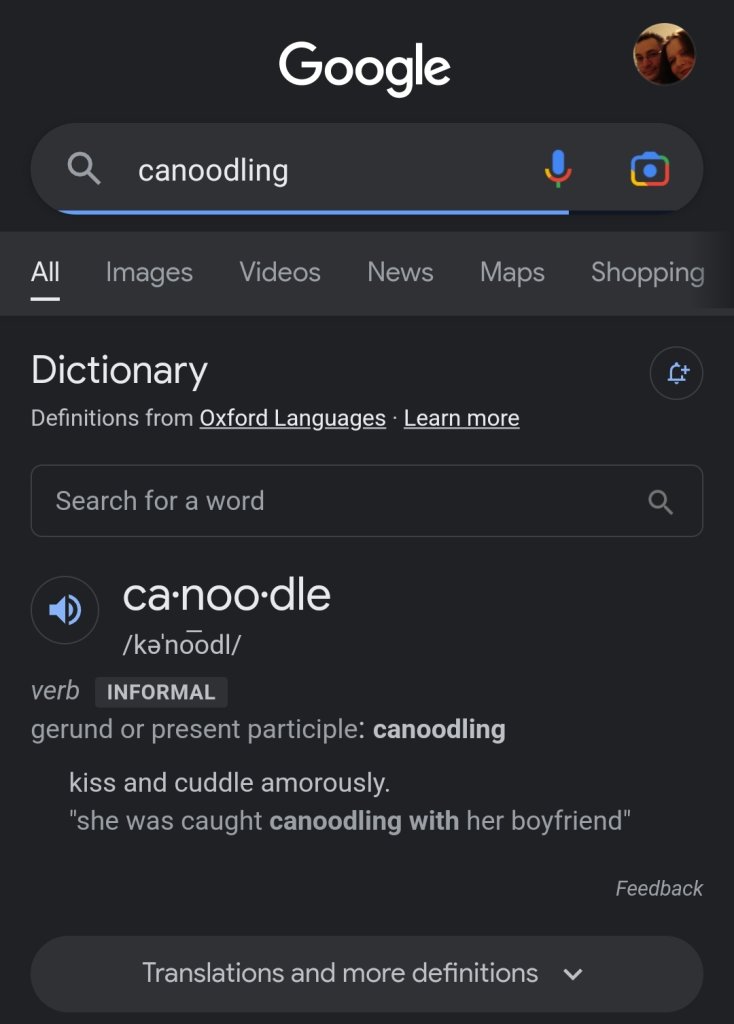Select the All results tab

[x=45, y=272]
